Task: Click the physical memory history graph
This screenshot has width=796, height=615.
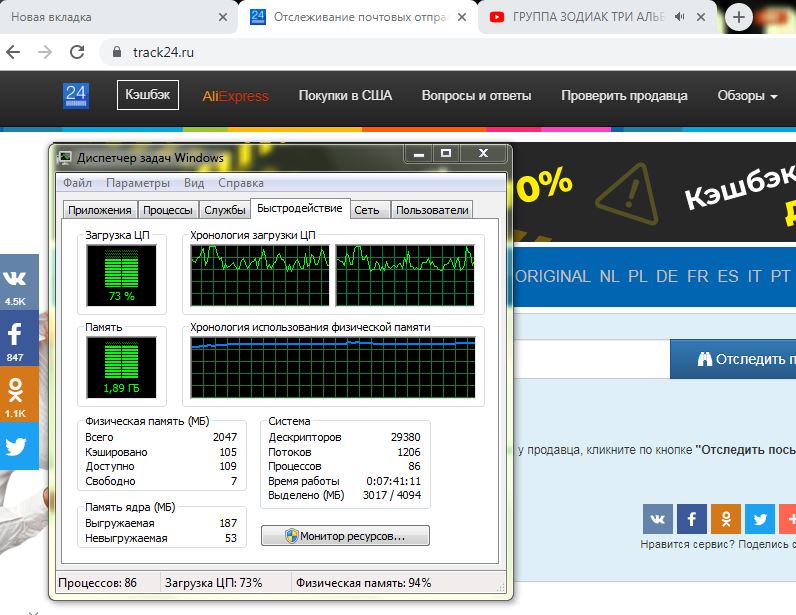Action: (x=333, y=367)
